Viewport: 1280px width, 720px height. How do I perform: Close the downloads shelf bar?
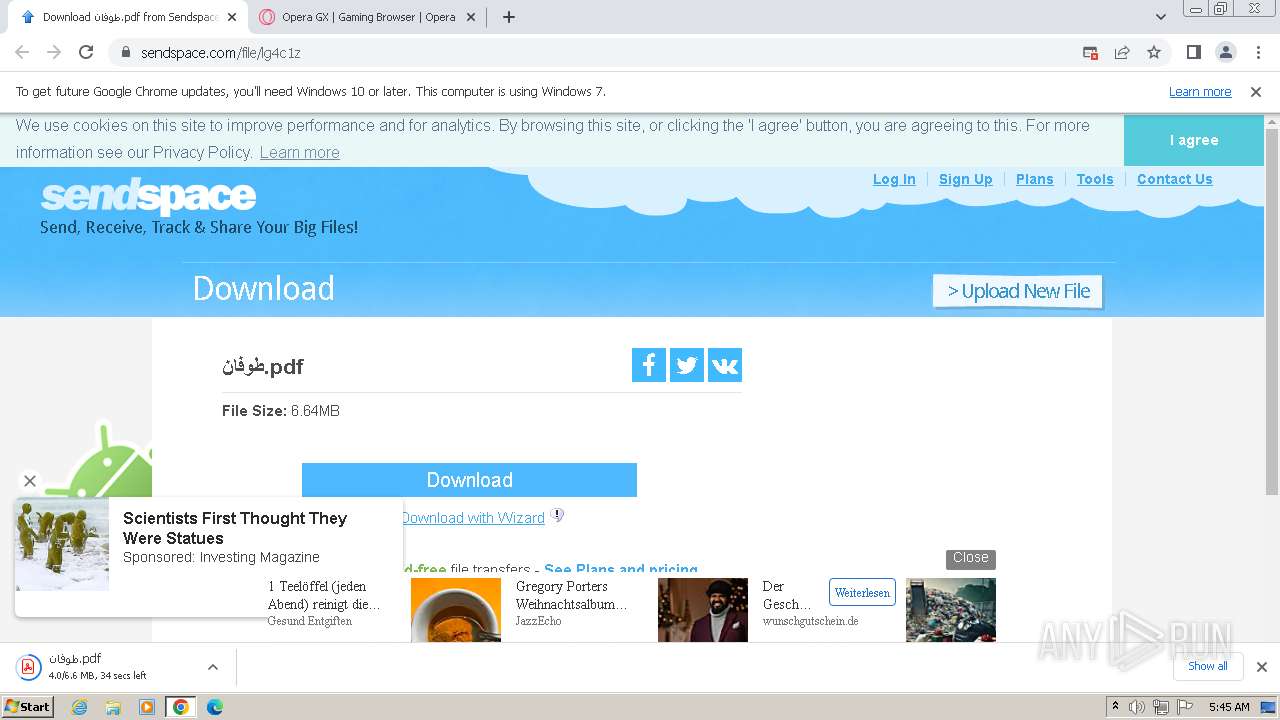pos(1262,667)
